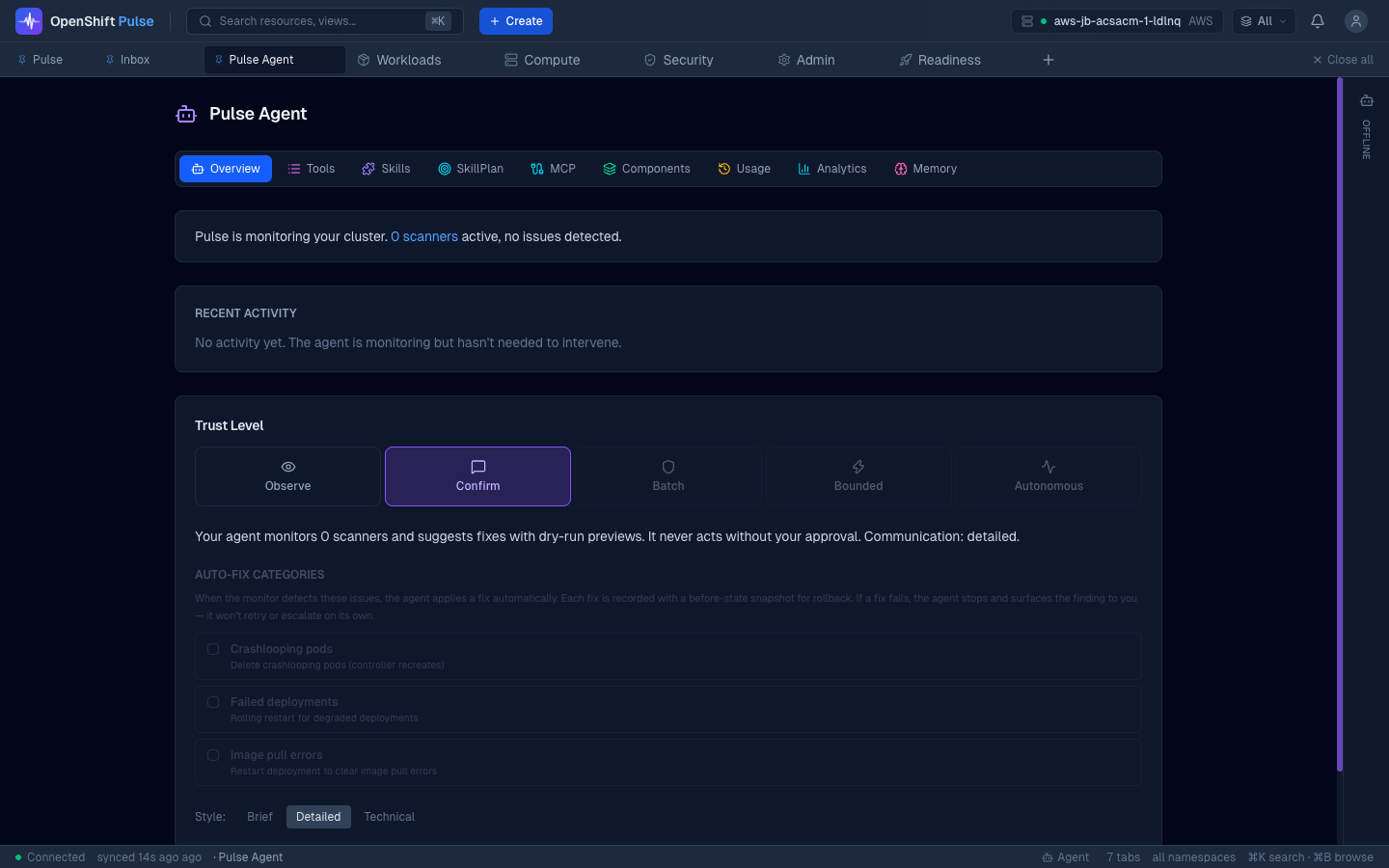This screenshot has height=868, width=1389.
Task: Open the All namespaces dropdown
Action: [1264, 21]
